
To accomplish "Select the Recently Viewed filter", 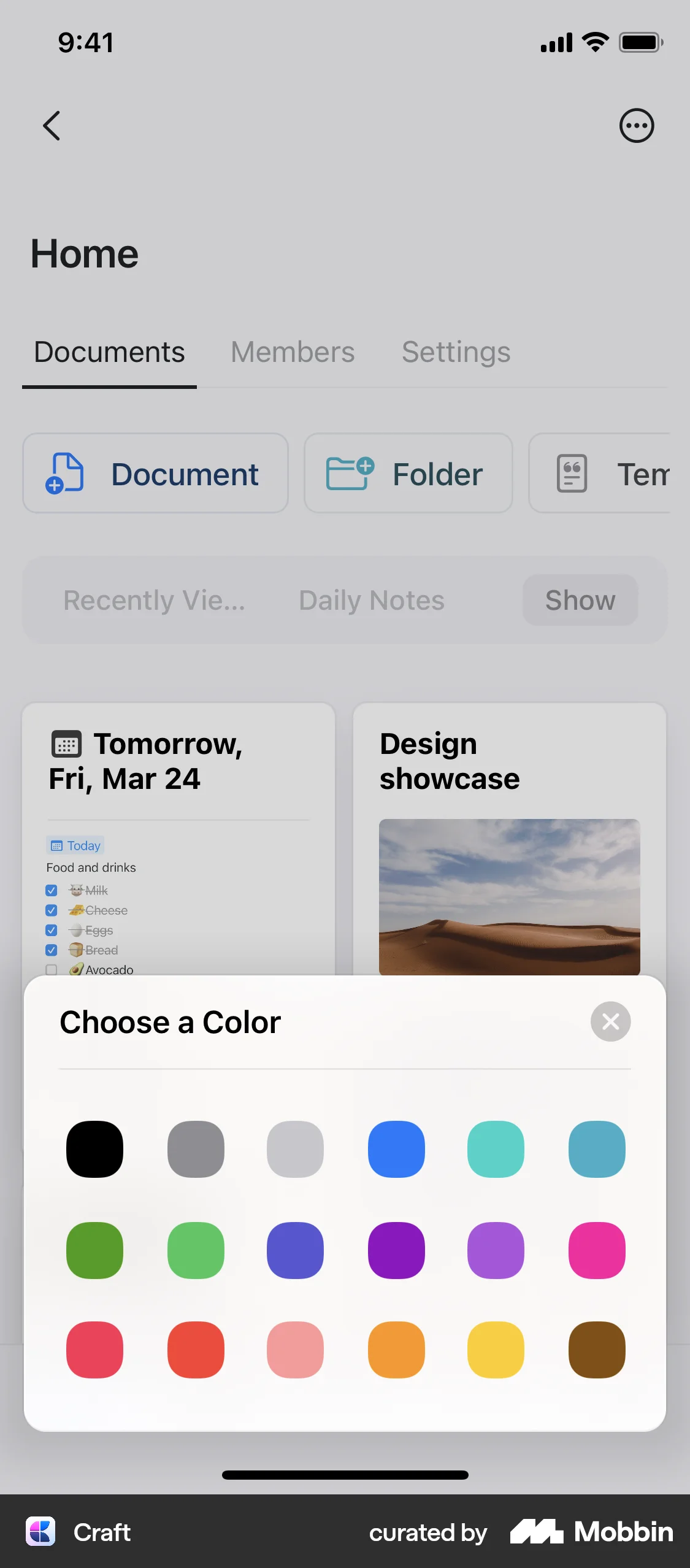I will tap(155, 600).
